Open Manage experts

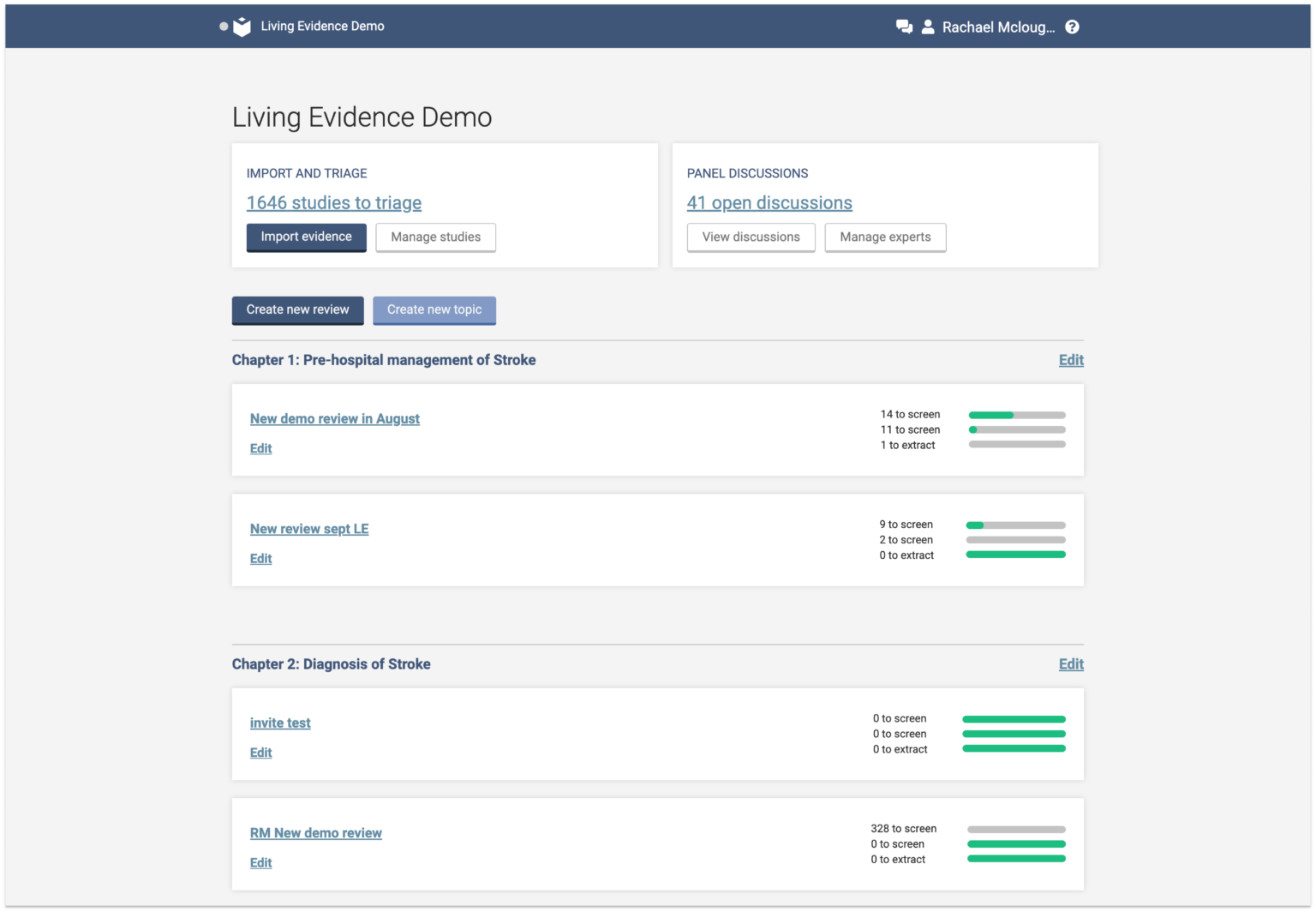[x=885, y=237]
